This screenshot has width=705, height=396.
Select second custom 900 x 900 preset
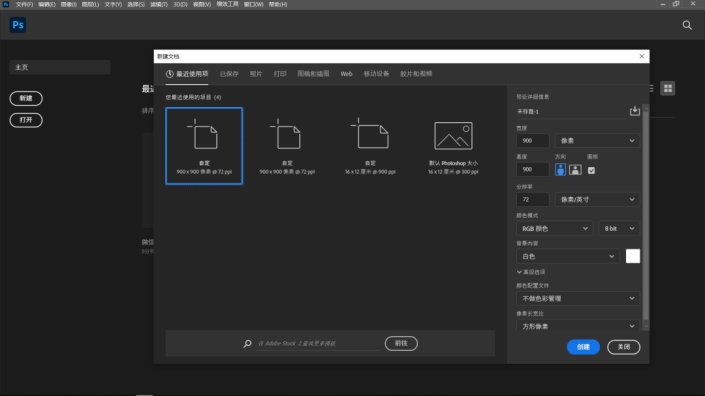(x=287, y=146)
